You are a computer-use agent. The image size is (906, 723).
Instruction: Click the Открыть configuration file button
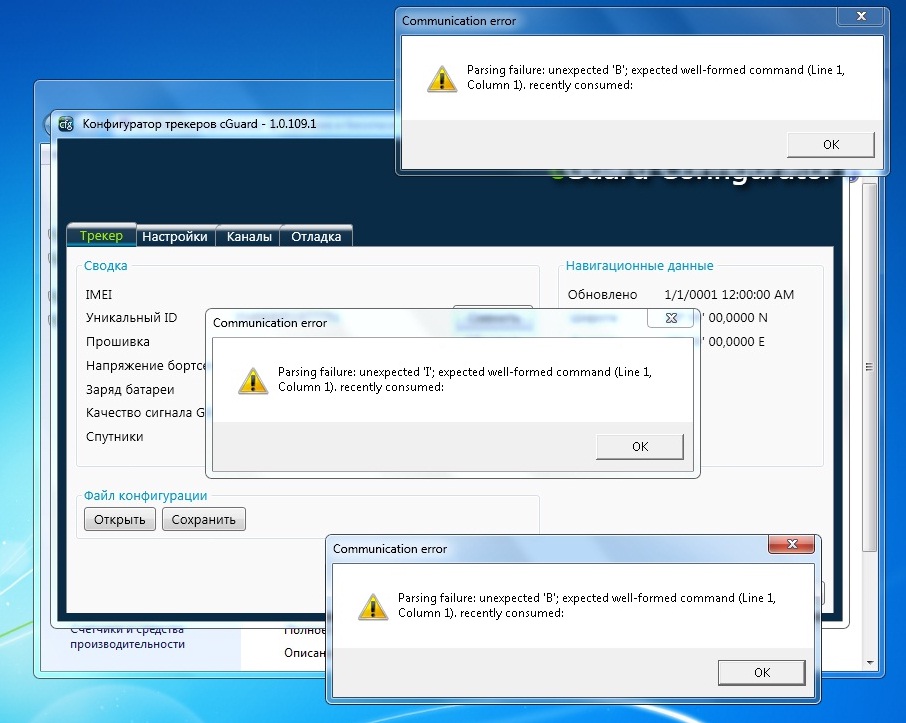(120, 519)
